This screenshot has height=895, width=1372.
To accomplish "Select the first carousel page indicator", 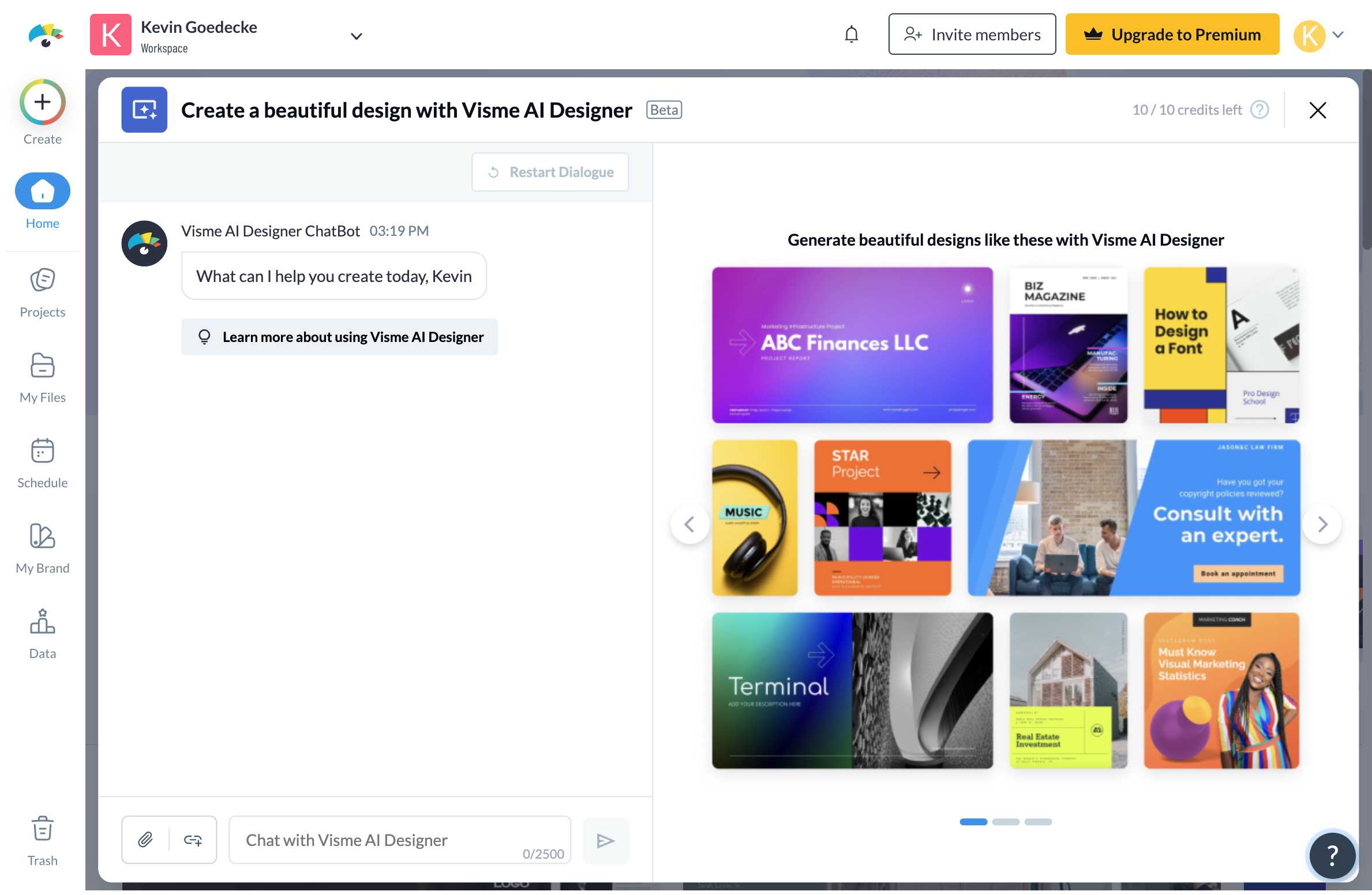I will click(973, 821).
